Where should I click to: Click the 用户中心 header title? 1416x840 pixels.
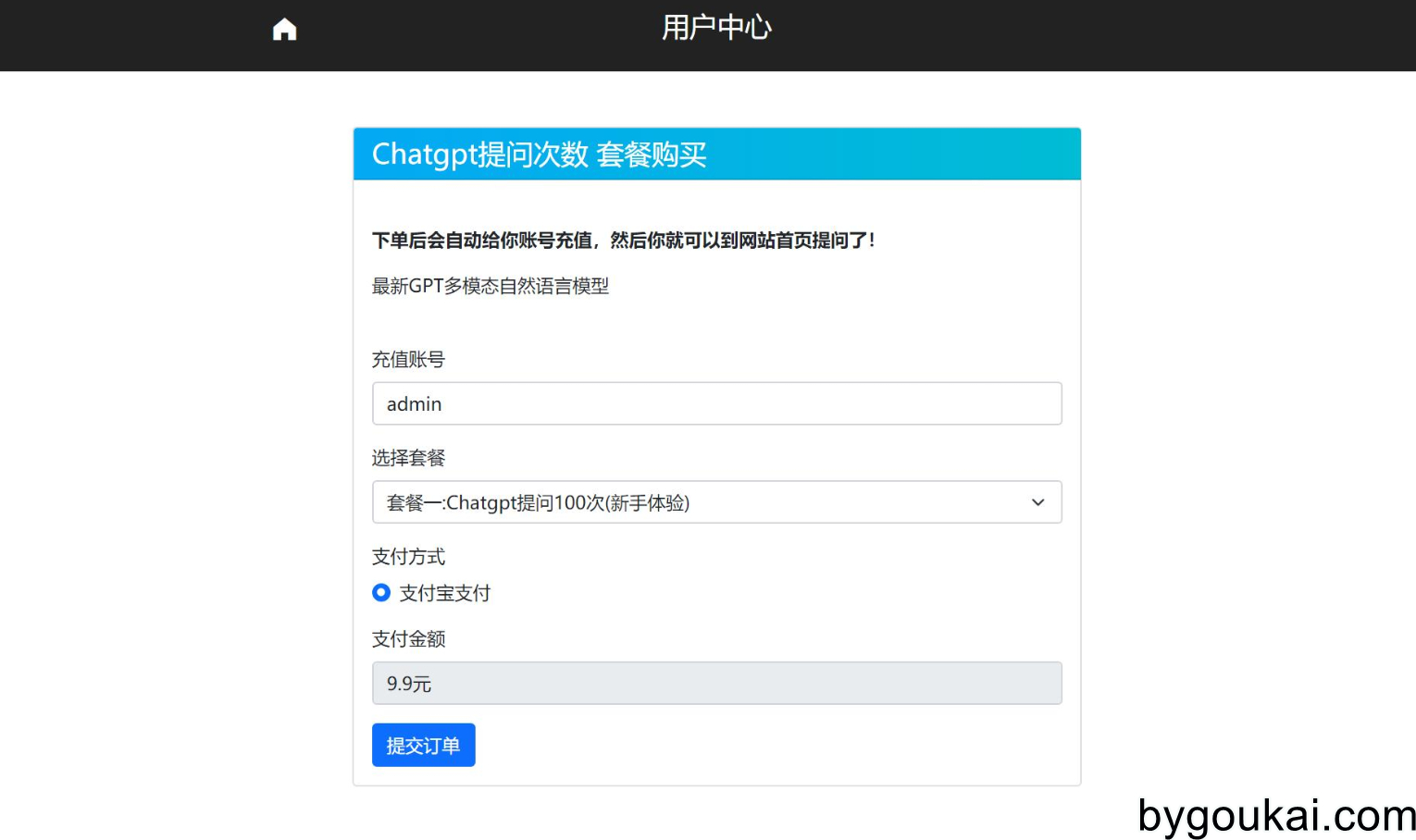[716, 28]
